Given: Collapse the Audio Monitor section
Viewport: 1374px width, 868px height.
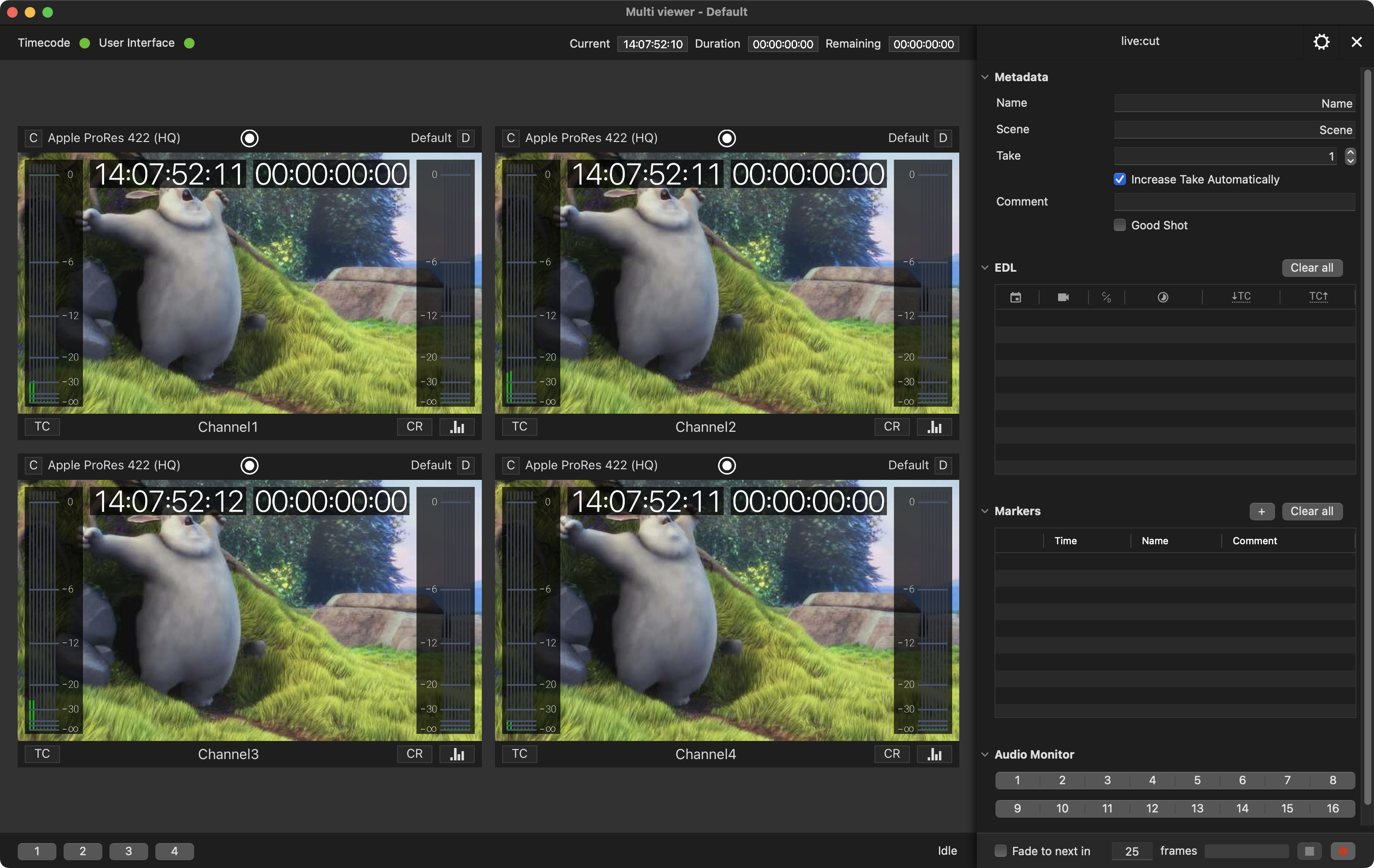Looking at the screenshot, I should (x=985, y=755).
